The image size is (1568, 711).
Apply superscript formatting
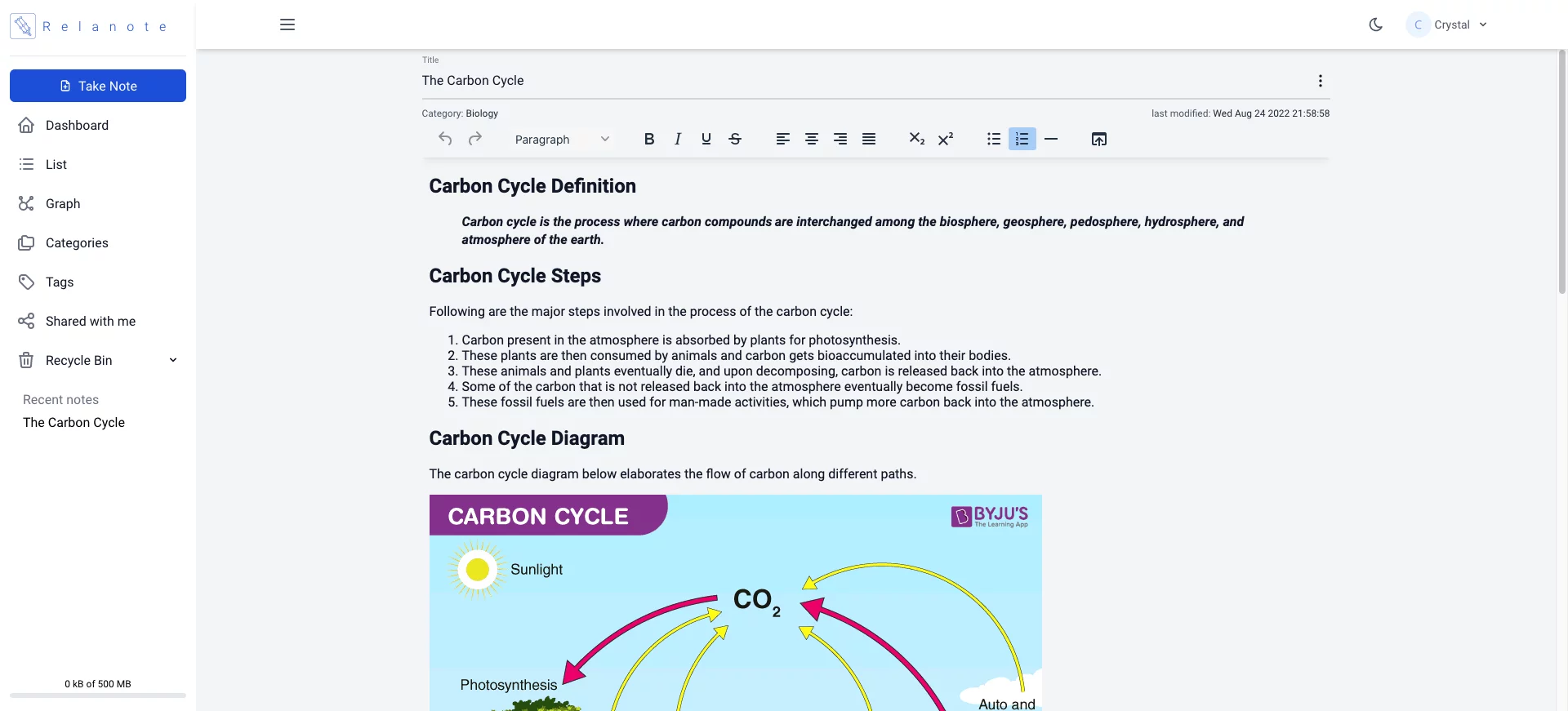point(946,139)
